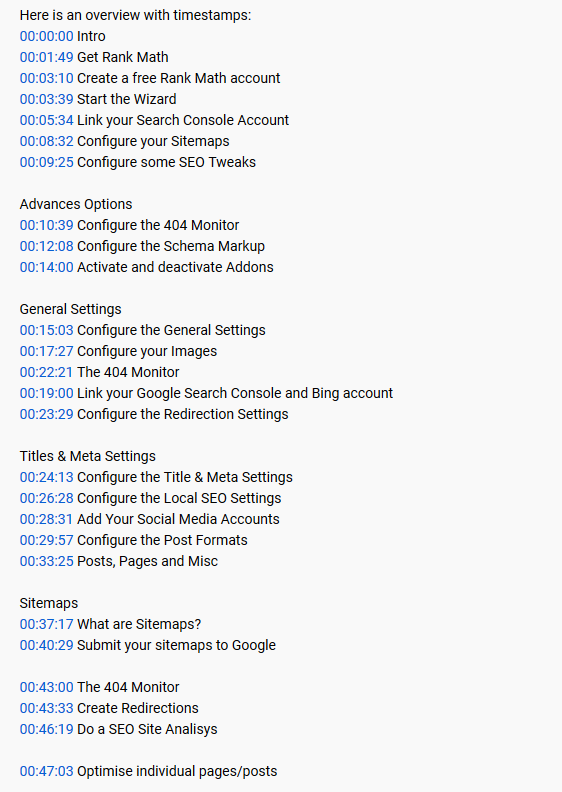This screenshot has height=792, width=562.
Task: Select the 00:17:27 Configure your Images timestamp
Action: (46, 351)
